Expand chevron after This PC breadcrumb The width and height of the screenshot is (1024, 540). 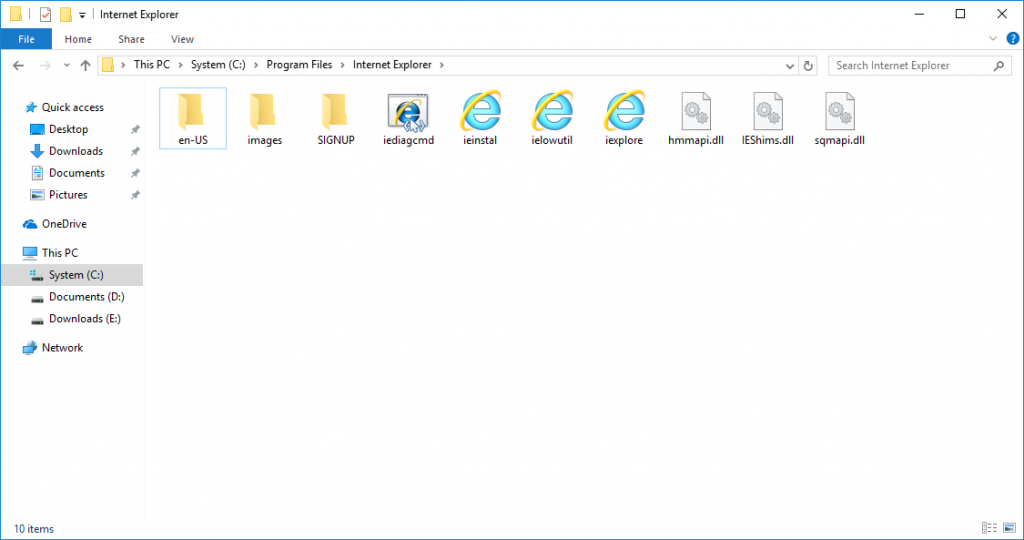coord(181,65)
